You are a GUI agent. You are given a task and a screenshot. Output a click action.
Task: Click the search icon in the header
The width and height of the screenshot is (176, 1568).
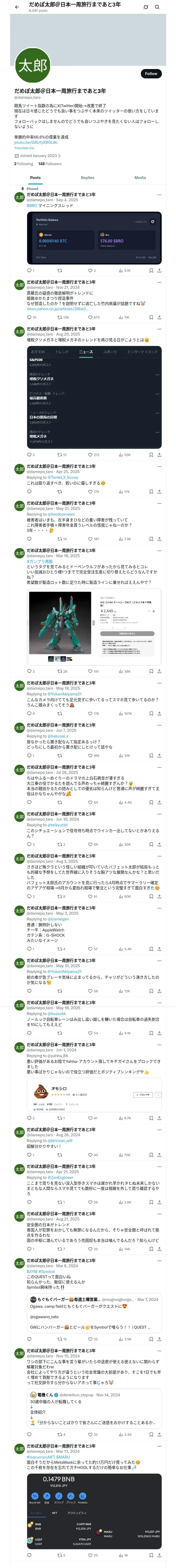coord(157,7)
